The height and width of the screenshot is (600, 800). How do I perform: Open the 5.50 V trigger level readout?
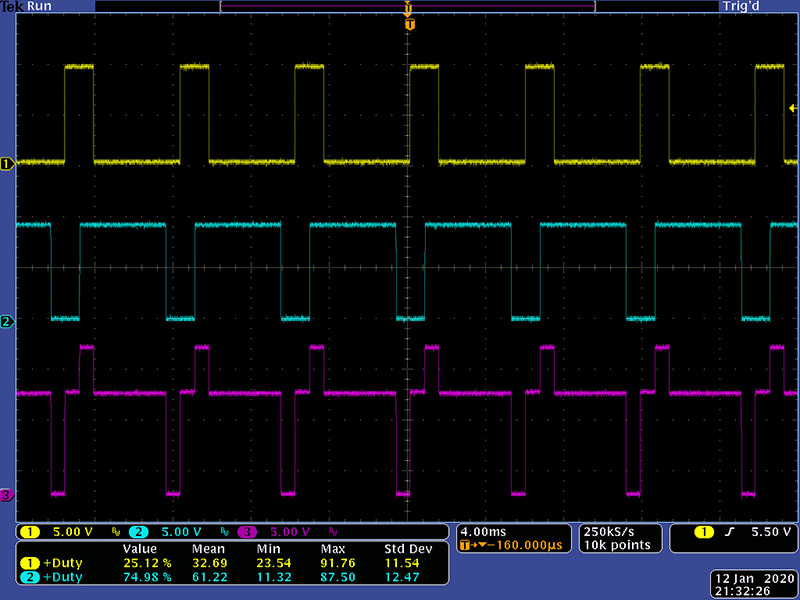[x=772, y=531]
